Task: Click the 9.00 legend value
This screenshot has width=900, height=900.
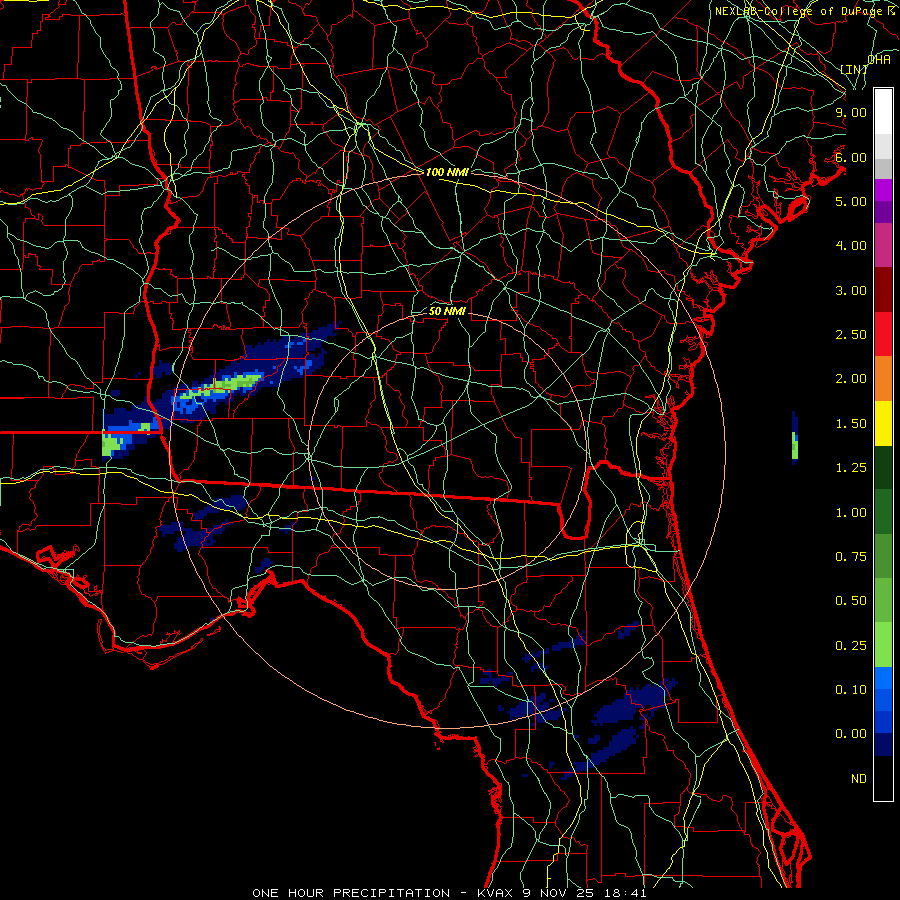Action: [x=851, y=112]
